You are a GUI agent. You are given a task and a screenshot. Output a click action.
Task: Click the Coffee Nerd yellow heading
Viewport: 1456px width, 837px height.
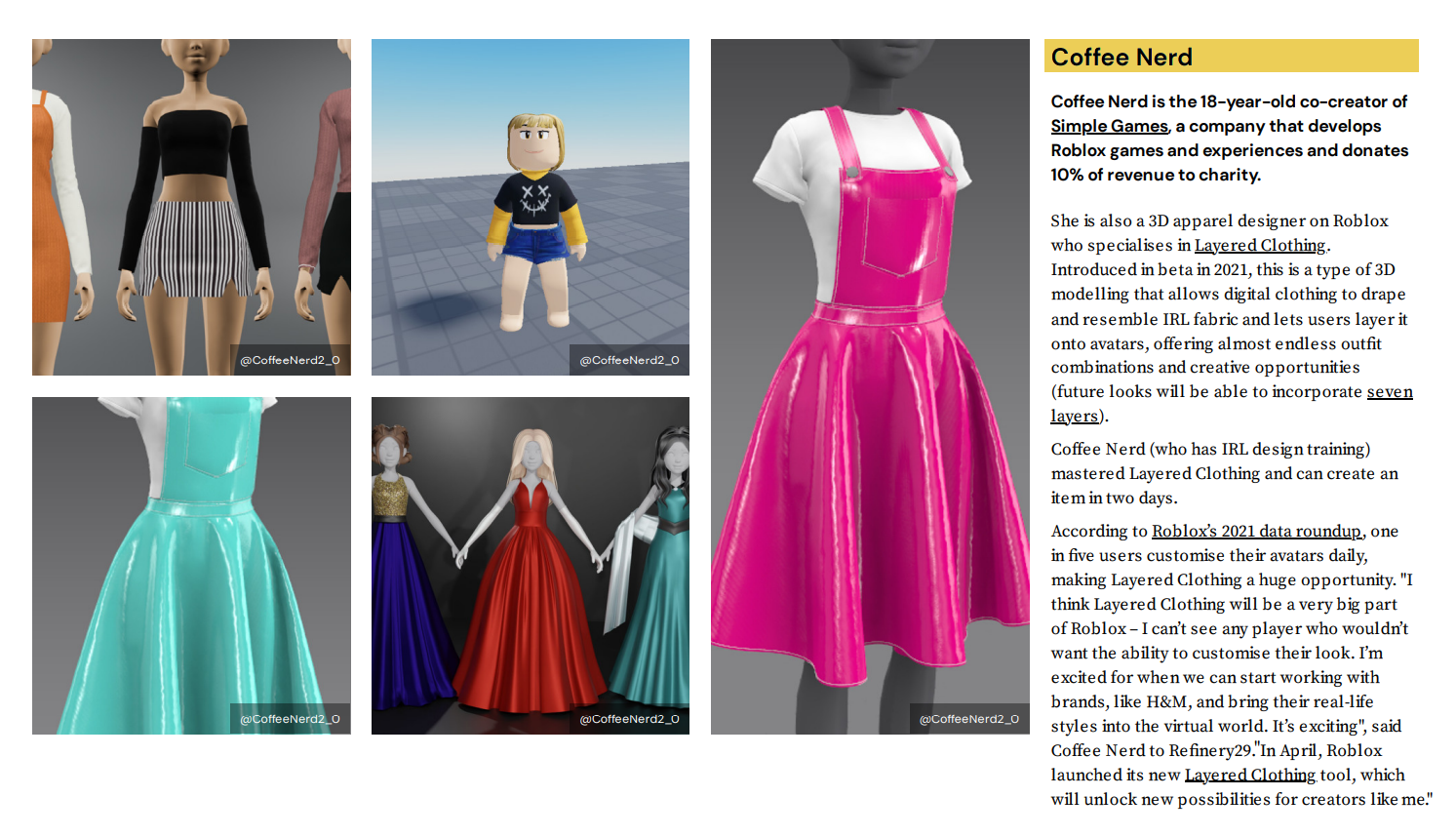(x=1231, y=57)
